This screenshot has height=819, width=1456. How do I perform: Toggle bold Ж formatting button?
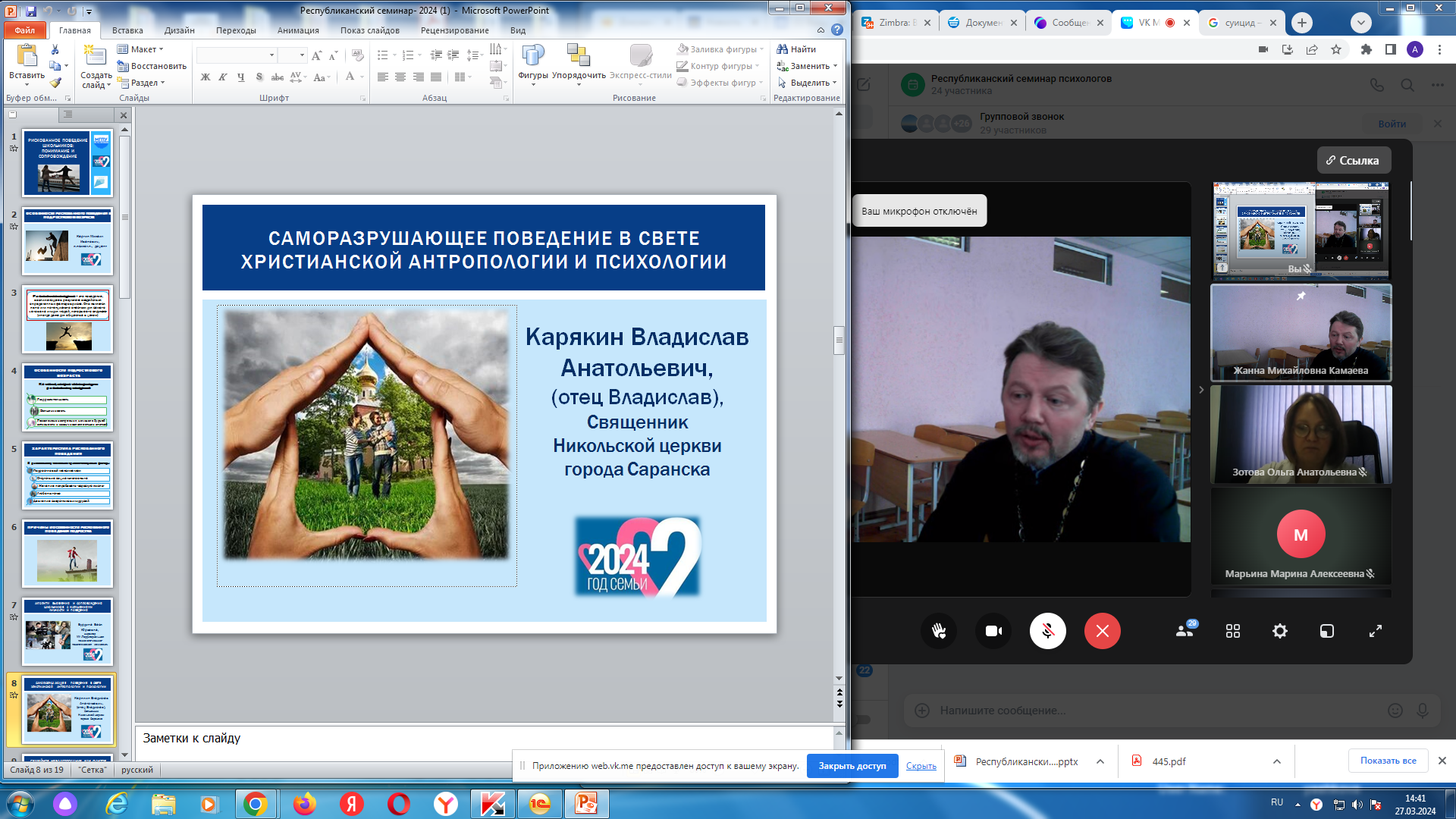pos(206,77)
